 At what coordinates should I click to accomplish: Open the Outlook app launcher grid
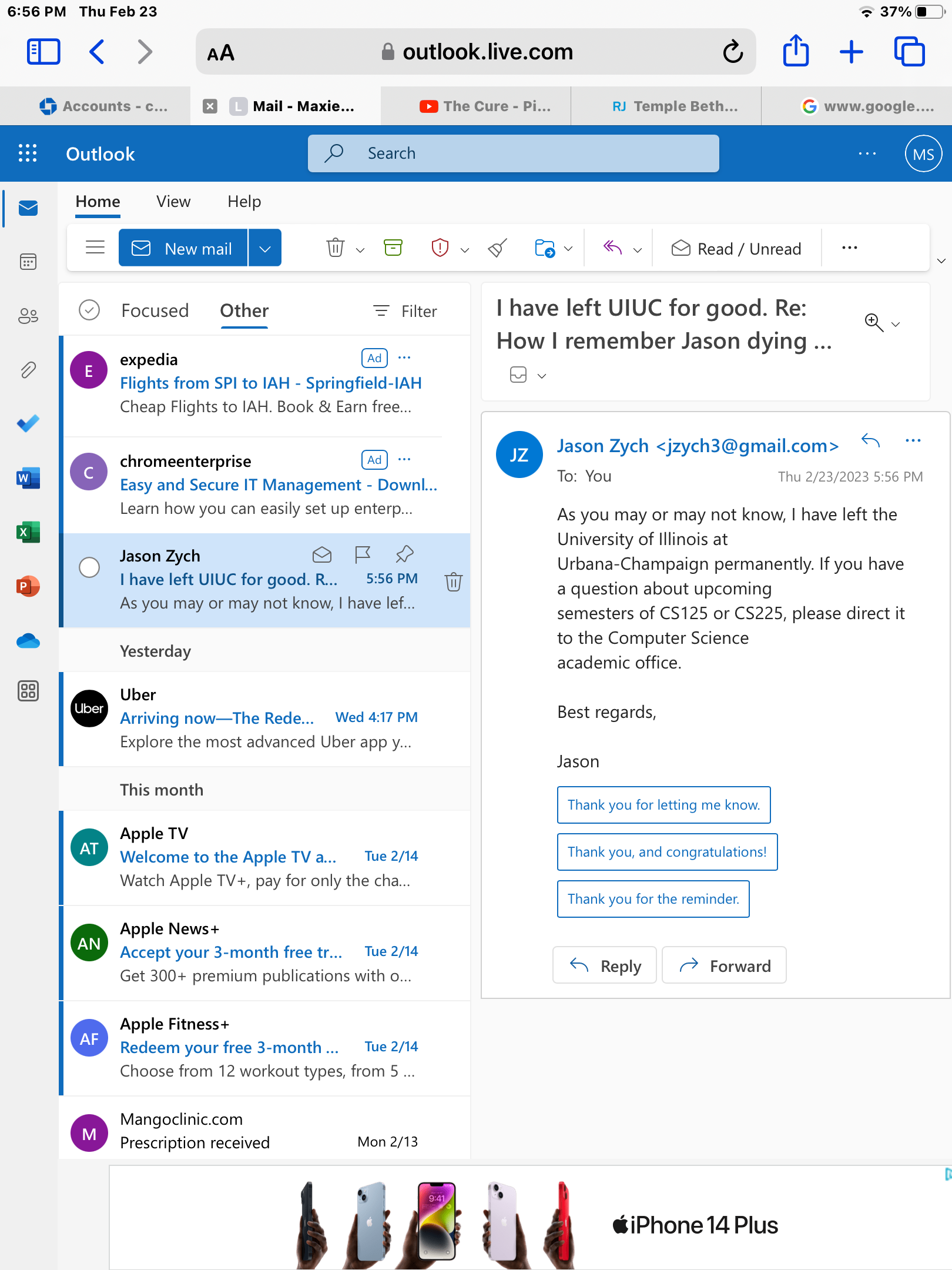coord(28,153)
